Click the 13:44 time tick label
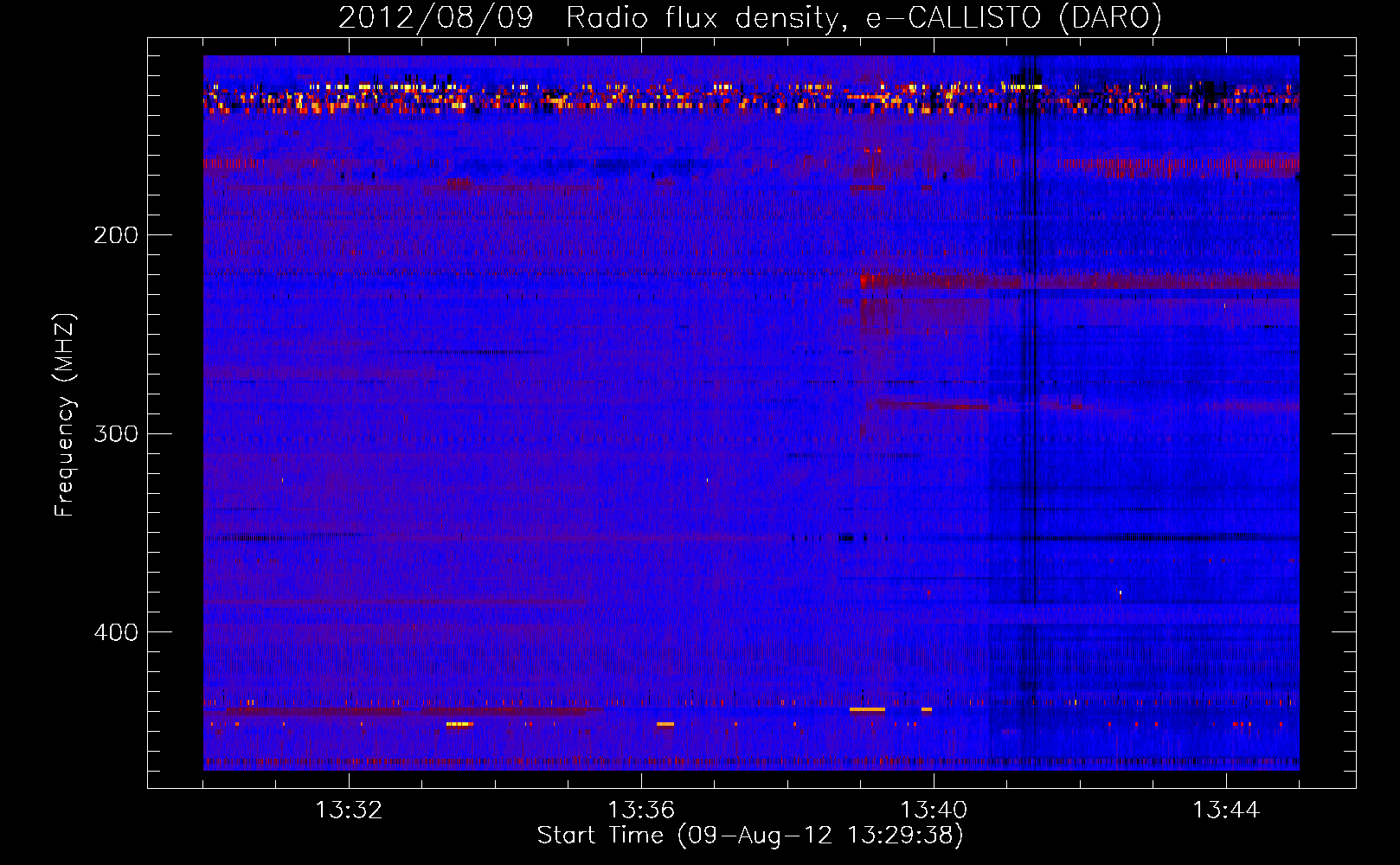 (x=1226, y=811)
